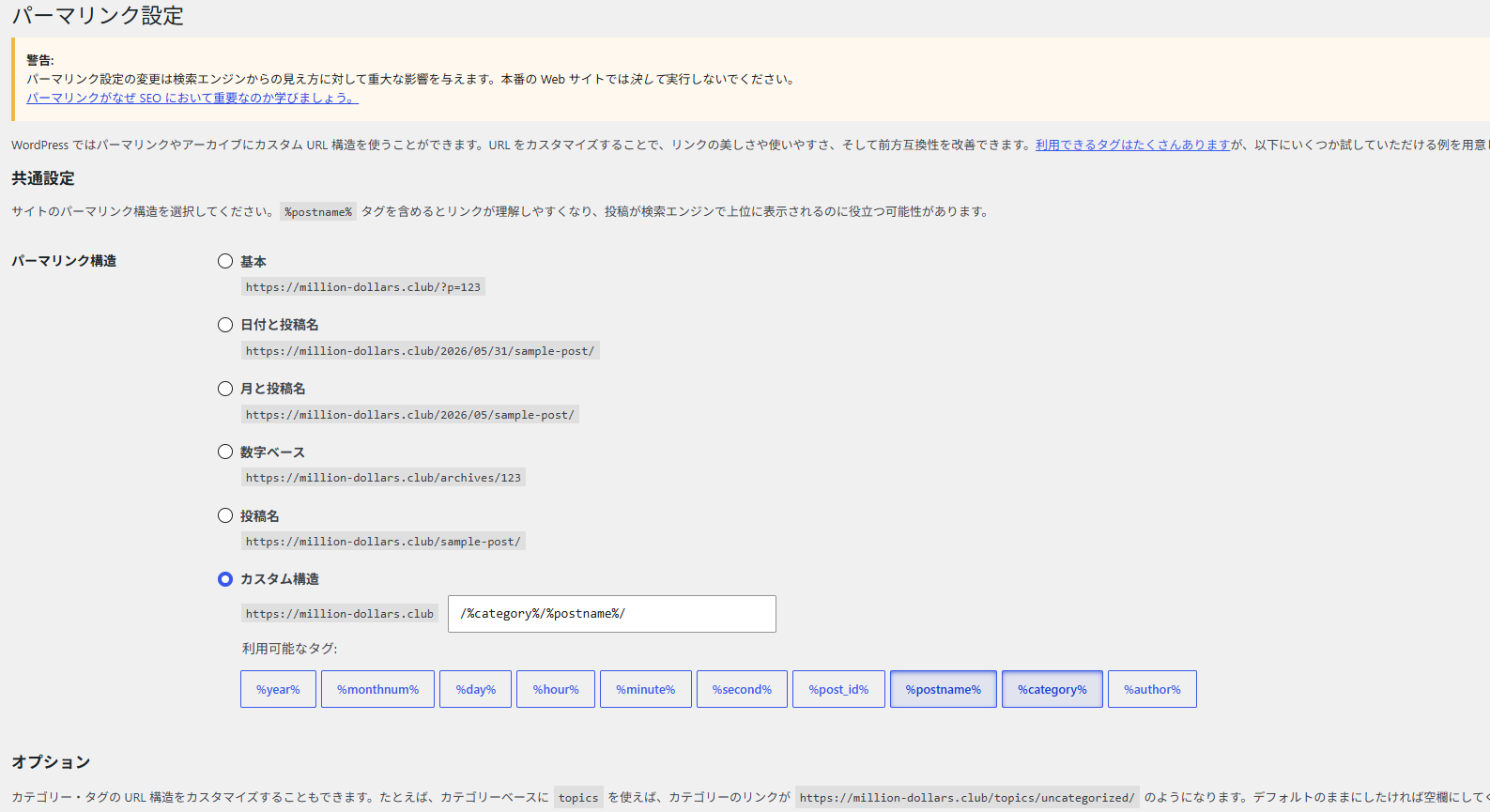Add the %post_id% tag

click(838, 689)
